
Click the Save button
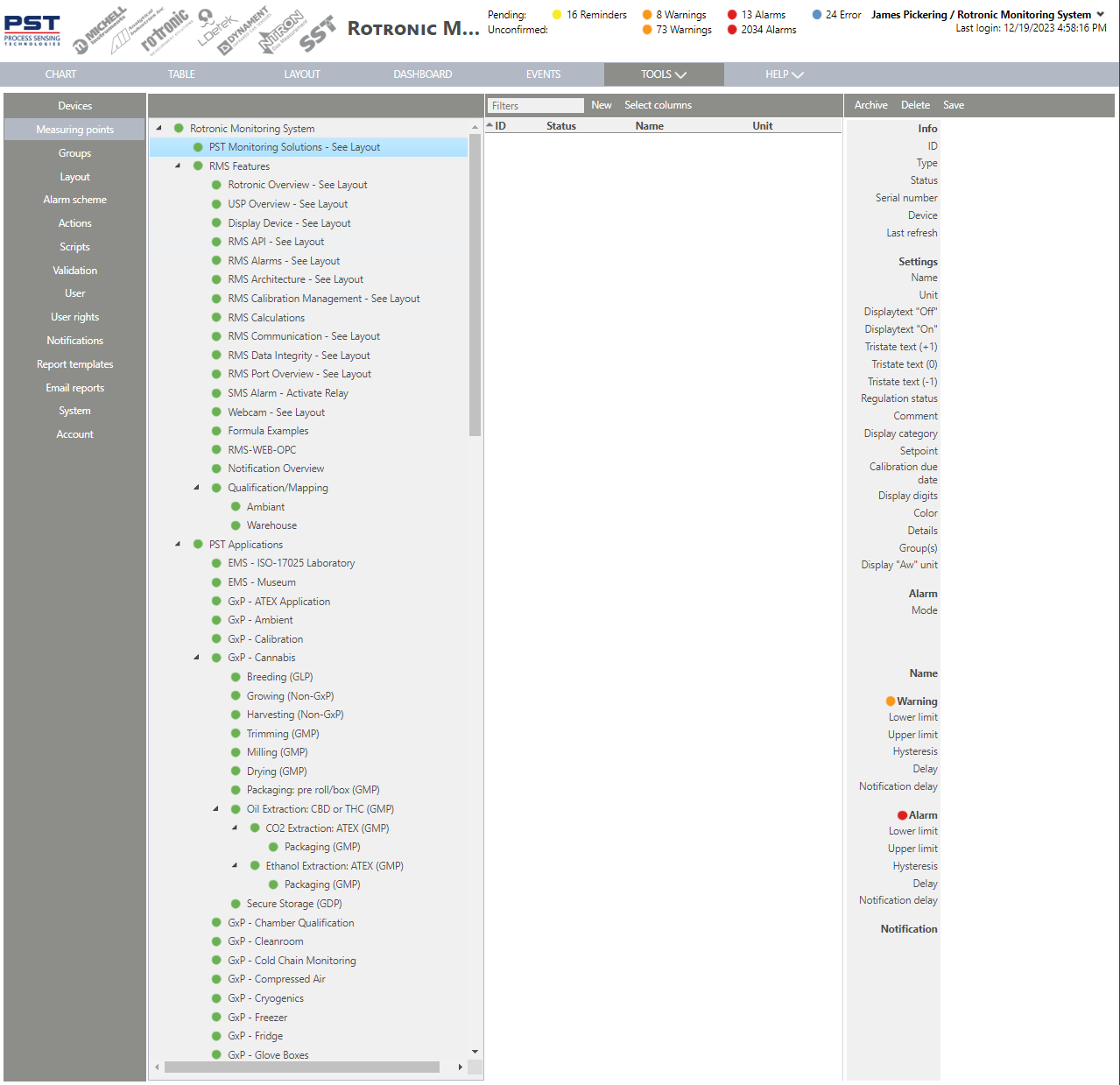[954, 105]
